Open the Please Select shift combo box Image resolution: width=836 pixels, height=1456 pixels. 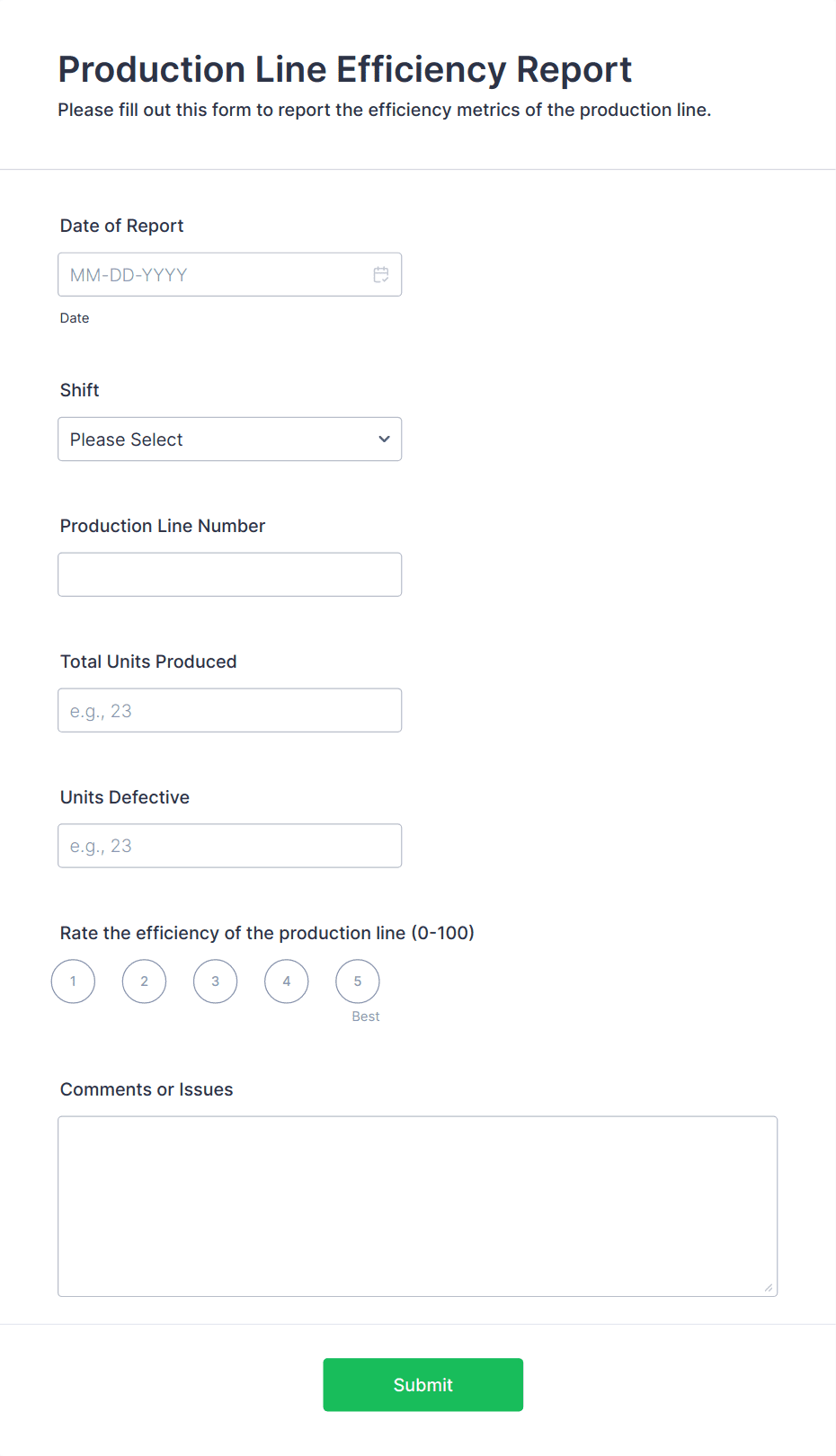tap(229, 439)
